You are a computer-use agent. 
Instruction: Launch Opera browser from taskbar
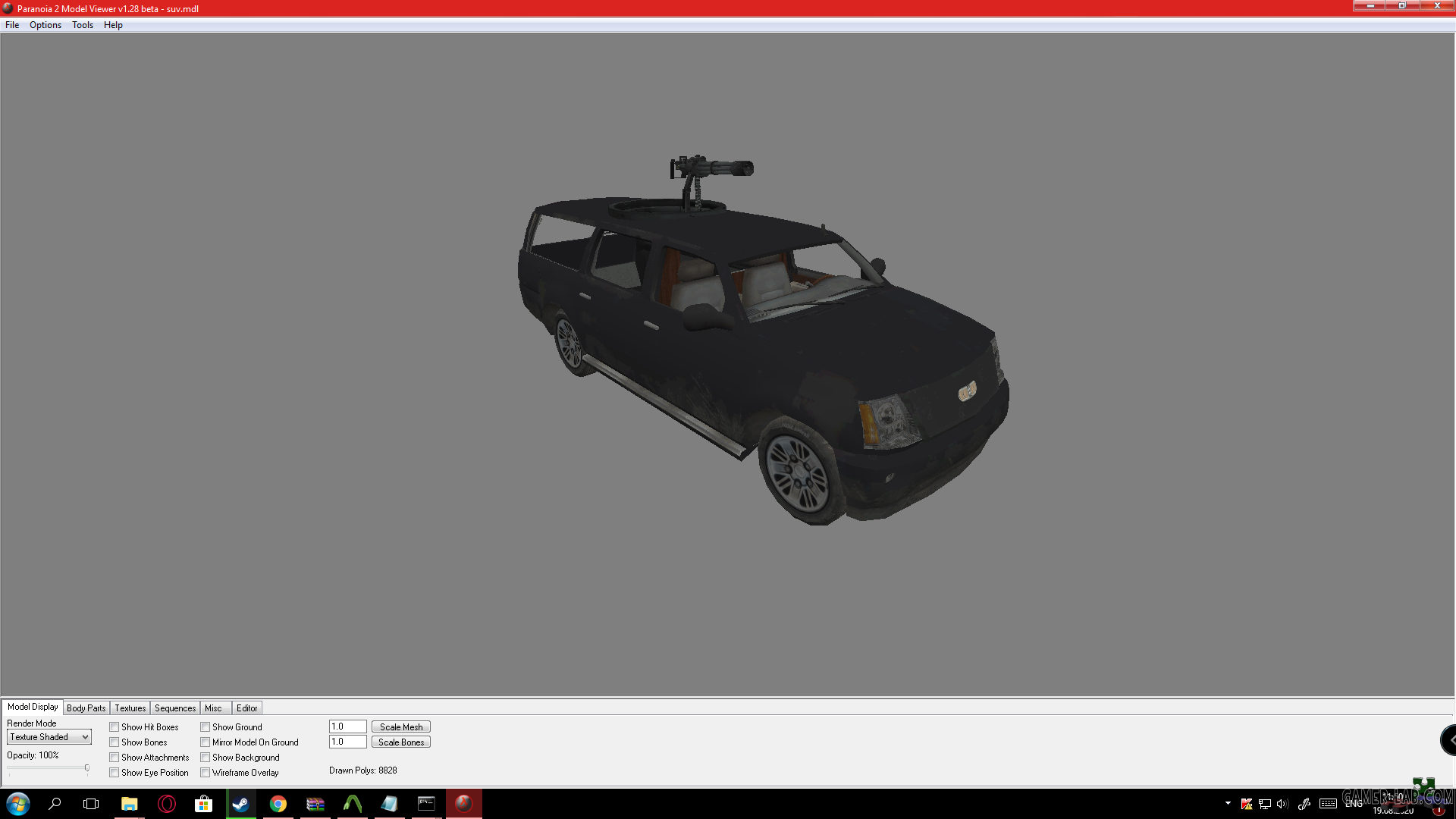(x=167, y=804)
